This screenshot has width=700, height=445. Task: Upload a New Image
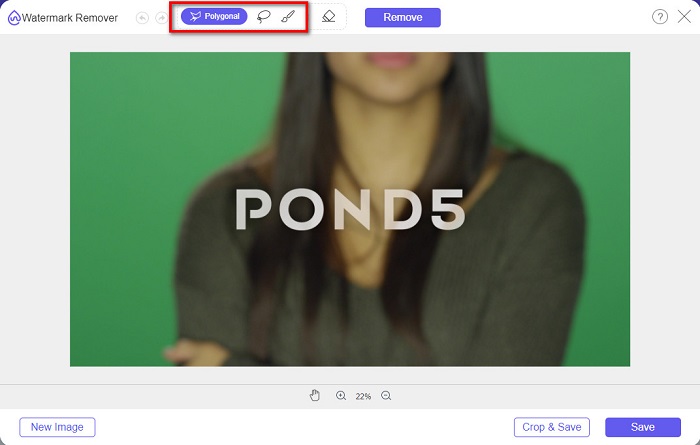click(57, 427)
